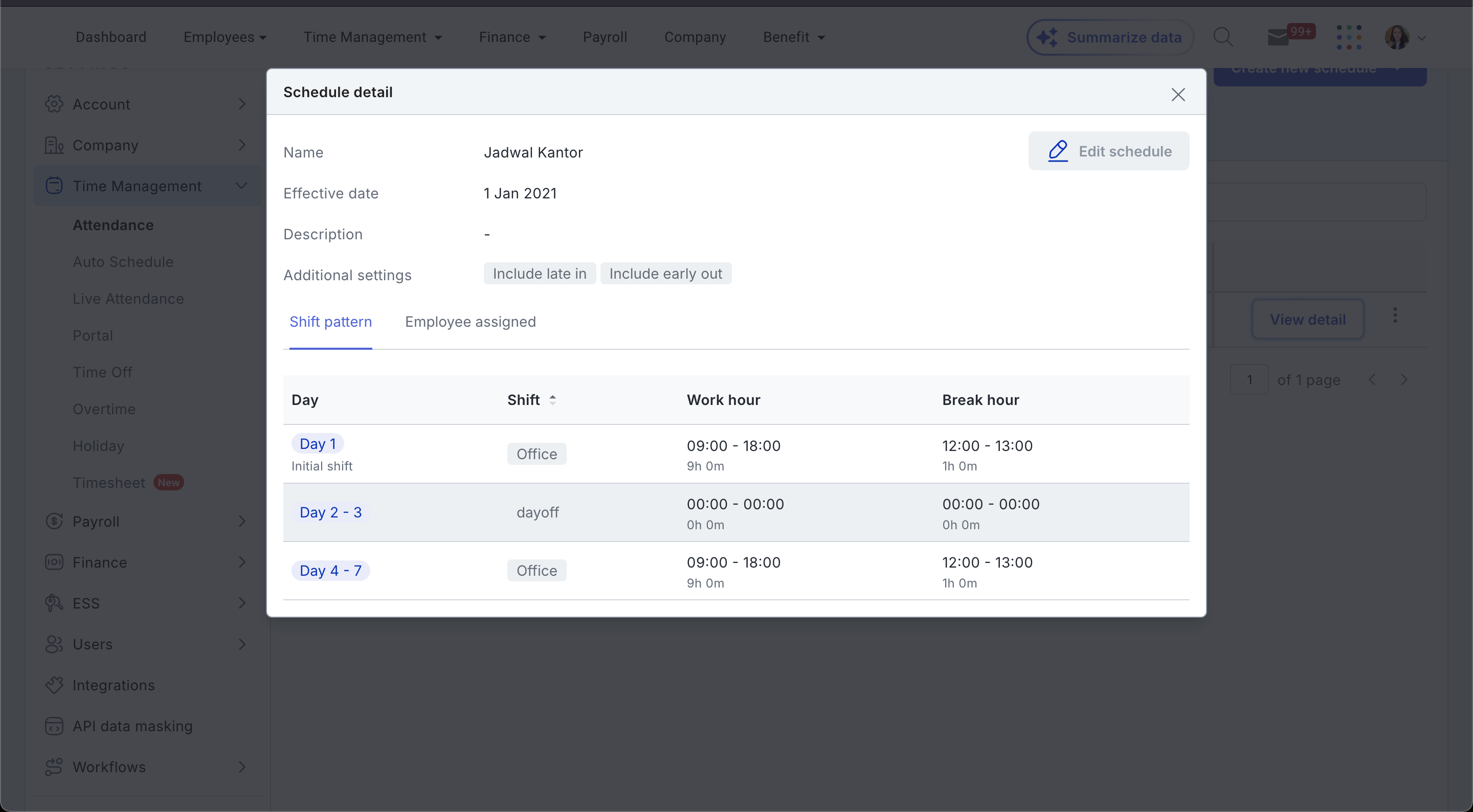Open the inbox mail icon

point(1278,38)
